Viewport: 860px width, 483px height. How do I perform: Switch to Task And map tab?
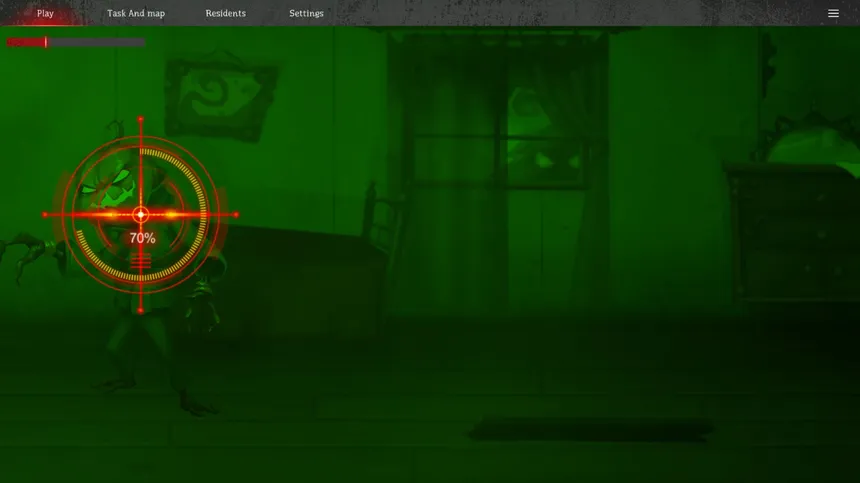[135, 13]
